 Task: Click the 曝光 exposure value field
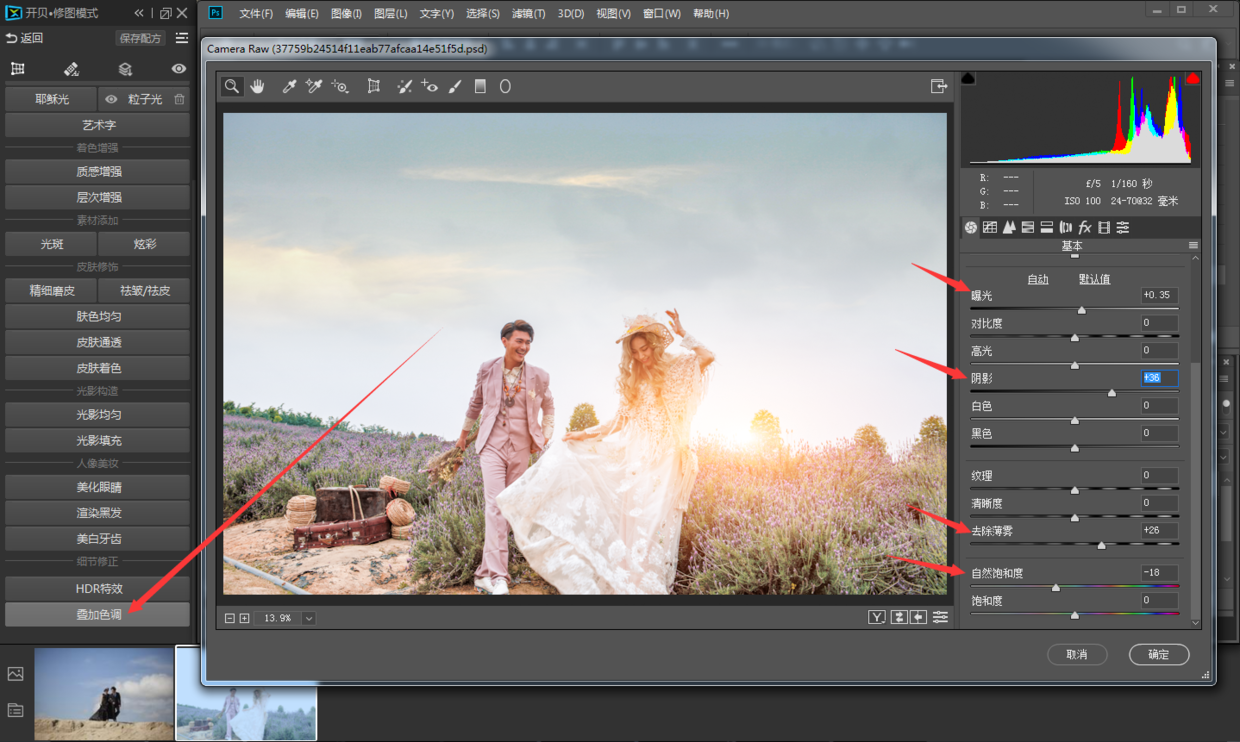click(1159, 295)
